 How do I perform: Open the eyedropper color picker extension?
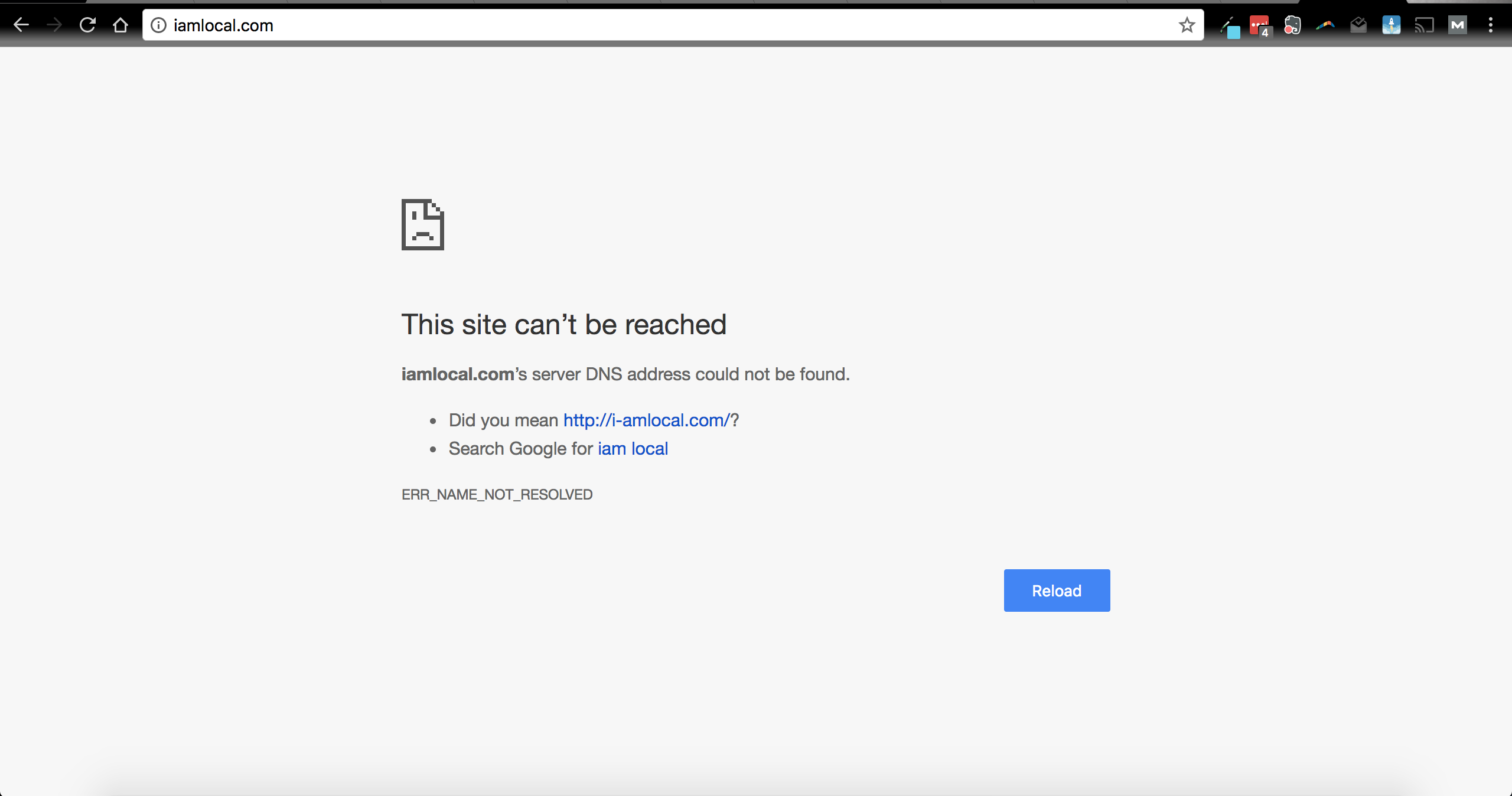click(1230, 27)
